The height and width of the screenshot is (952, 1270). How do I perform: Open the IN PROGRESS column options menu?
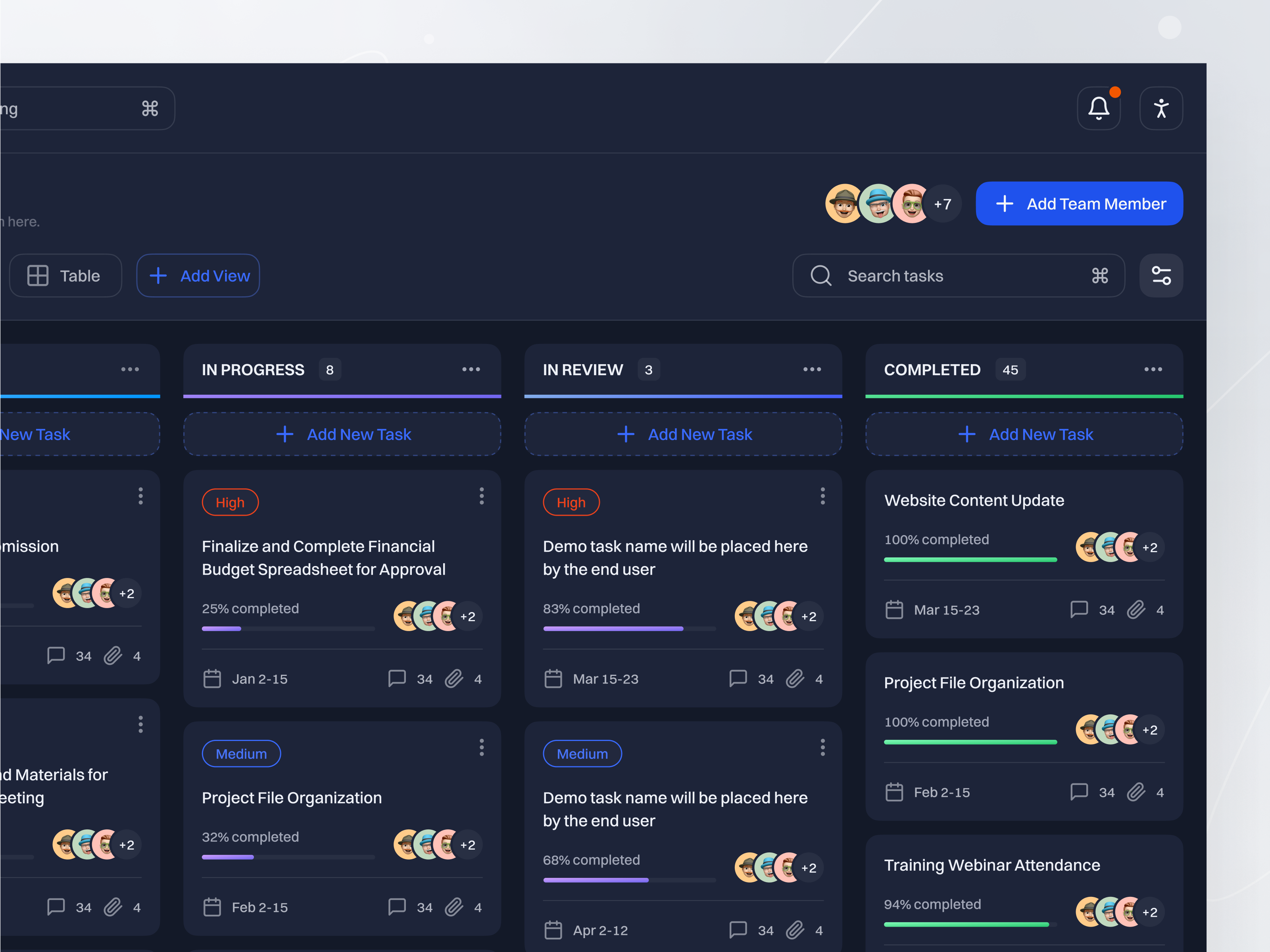tap(471, 369)
